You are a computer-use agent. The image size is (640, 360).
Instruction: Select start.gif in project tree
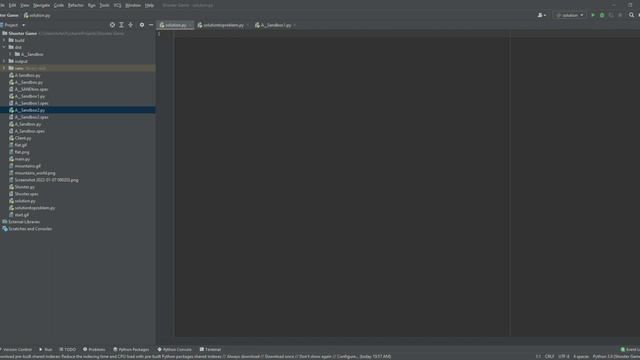coord(22,215)
